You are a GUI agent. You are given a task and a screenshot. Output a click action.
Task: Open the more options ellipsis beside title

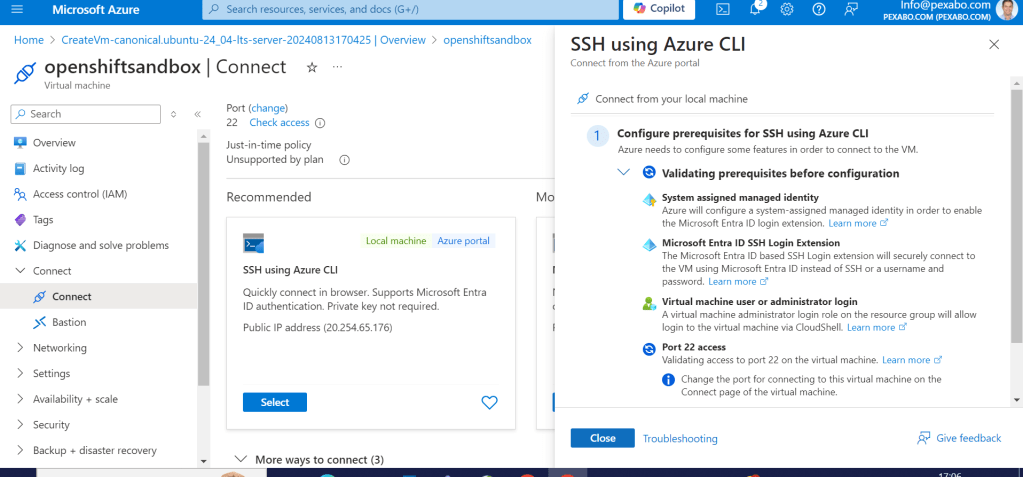[337, 67]
